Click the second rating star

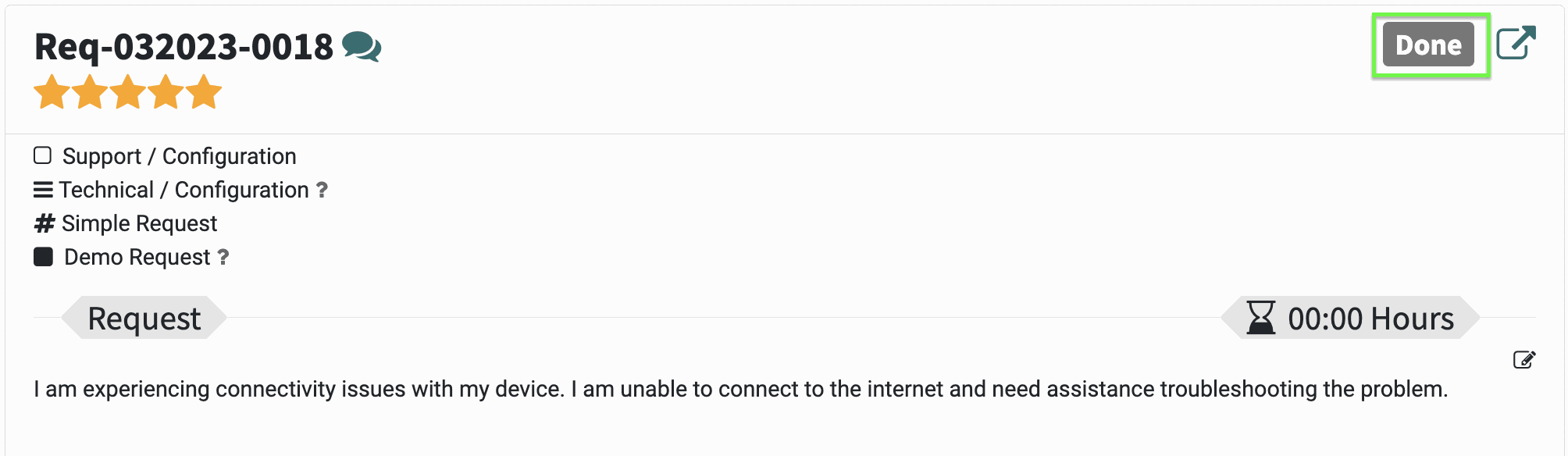90,92
